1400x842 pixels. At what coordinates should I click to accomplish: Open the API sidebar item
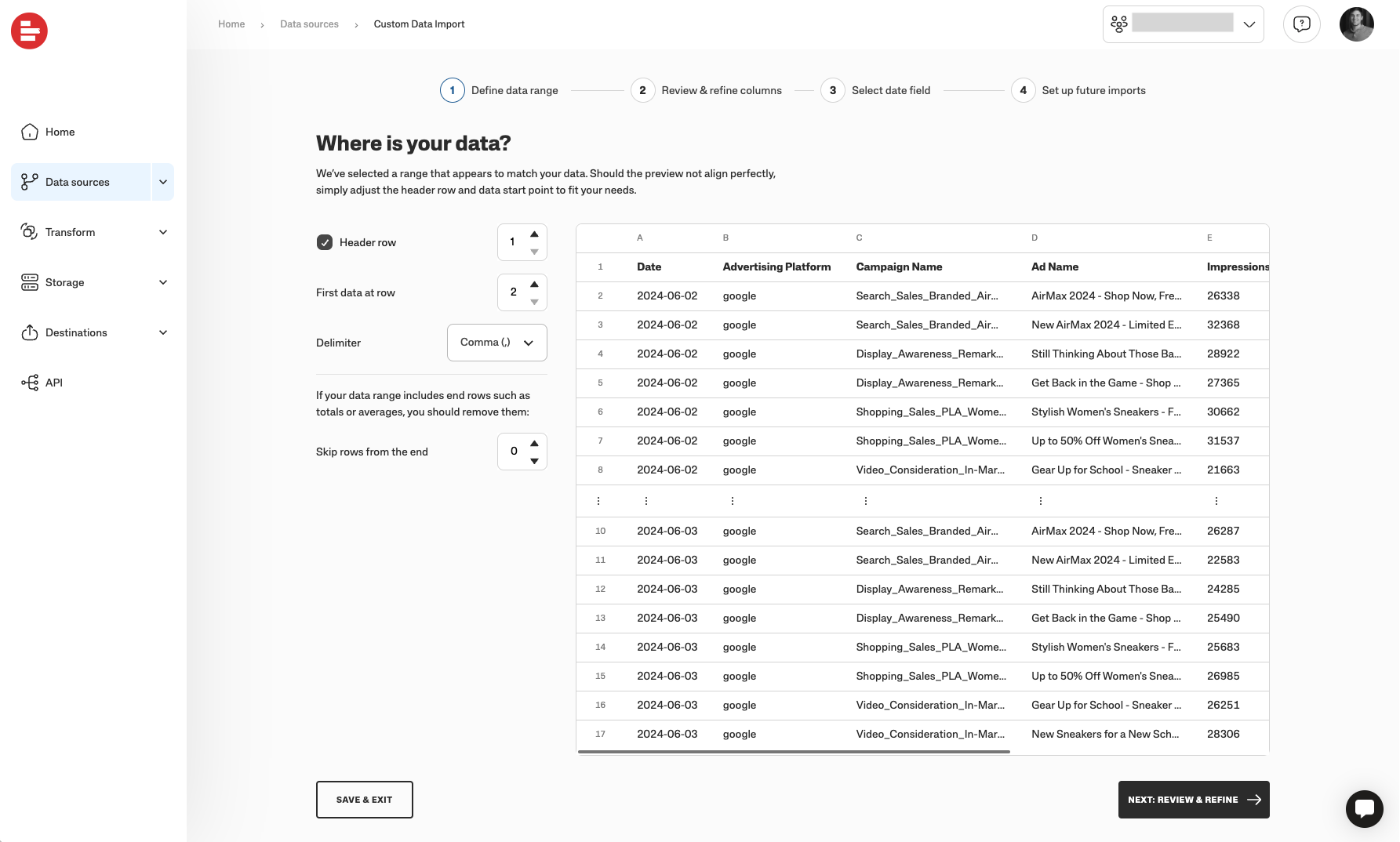click(x=53, y=383)
